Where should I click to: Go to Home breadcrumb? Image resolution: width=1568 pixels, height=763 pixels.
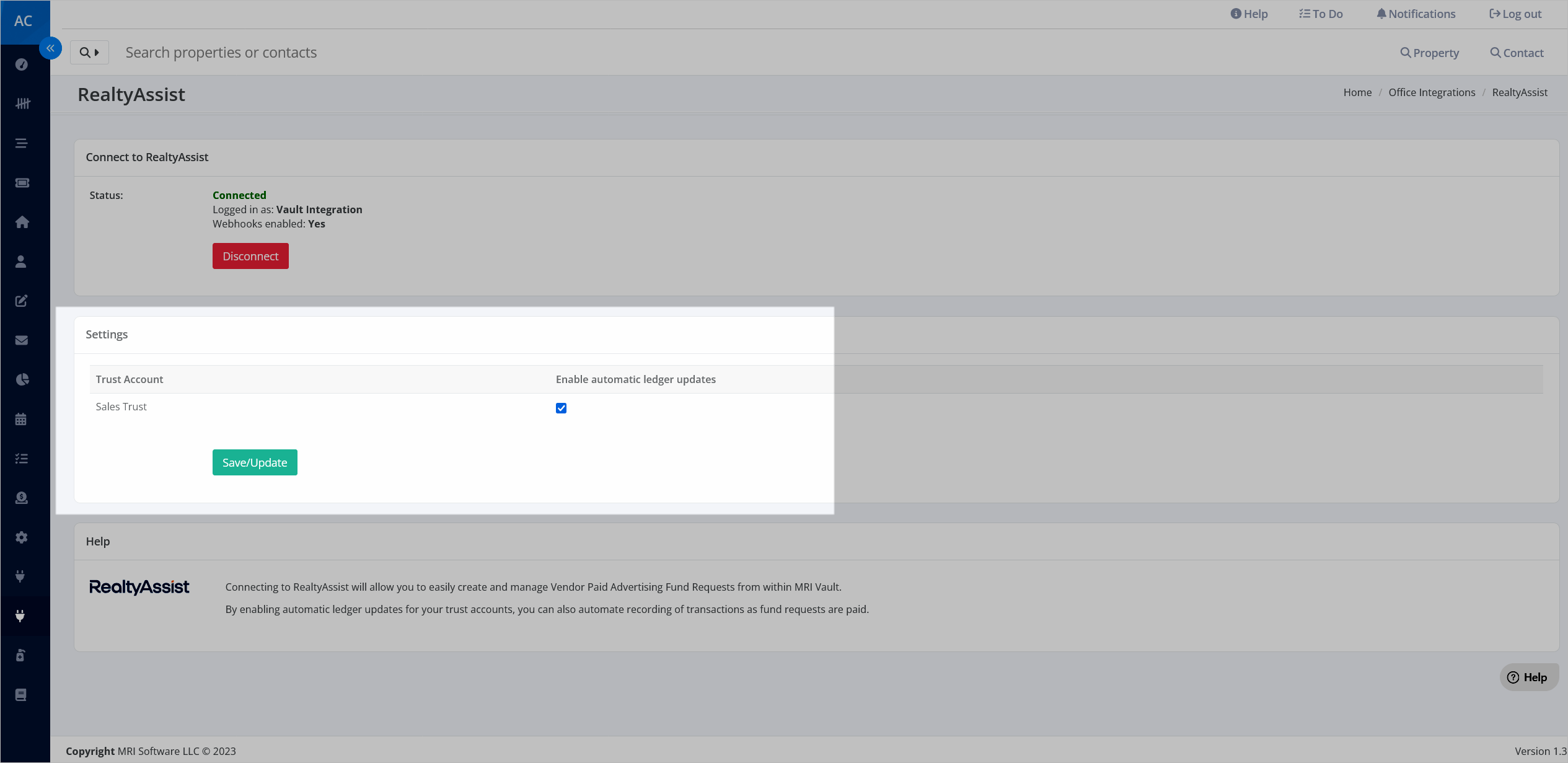click(x=1357, y=92)
